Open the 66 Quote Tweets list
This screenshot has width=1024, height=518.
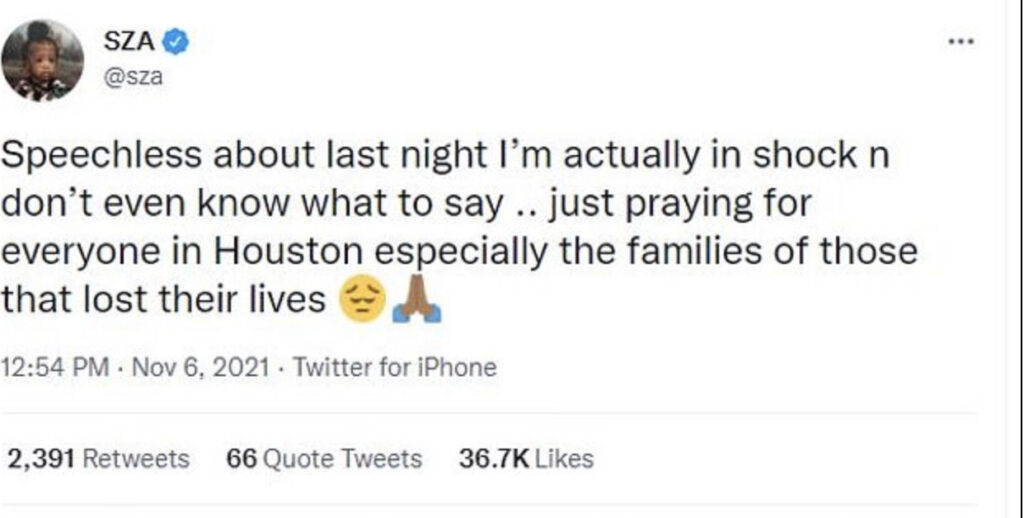[324, 459]
